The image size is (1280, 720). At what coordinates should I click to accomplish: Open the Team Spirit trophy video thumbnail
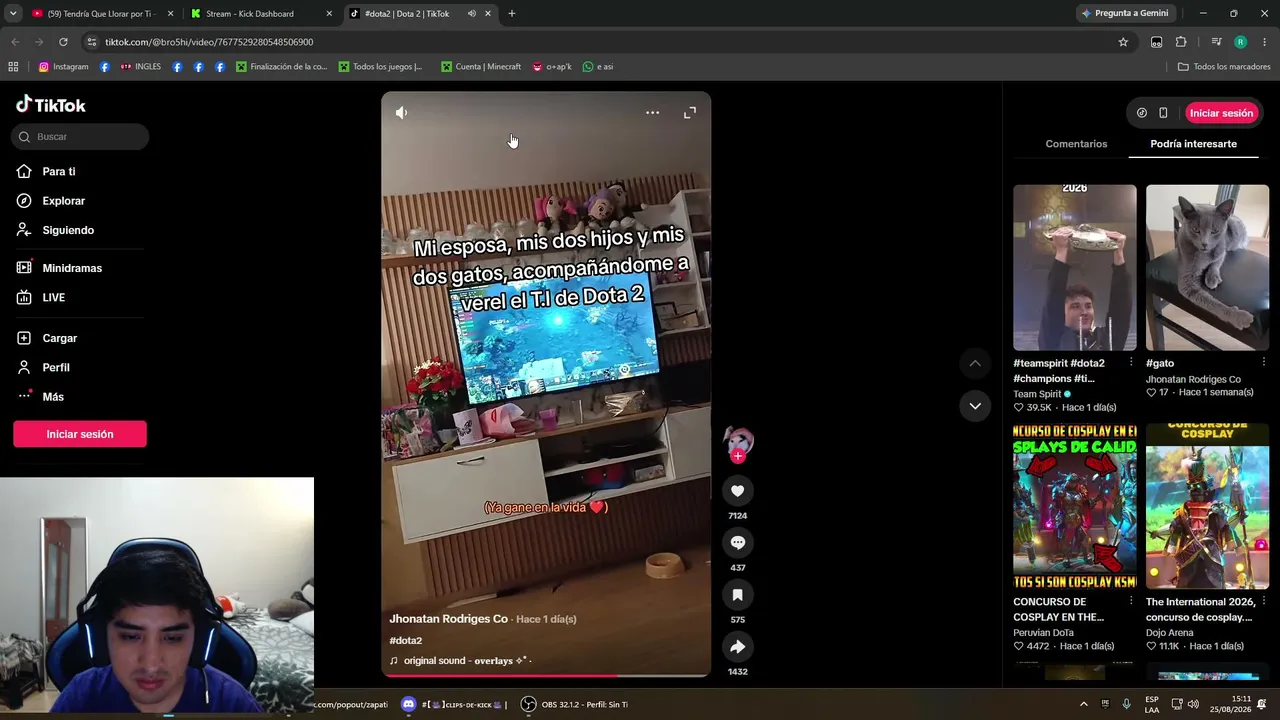click(x=1075, y=267)
